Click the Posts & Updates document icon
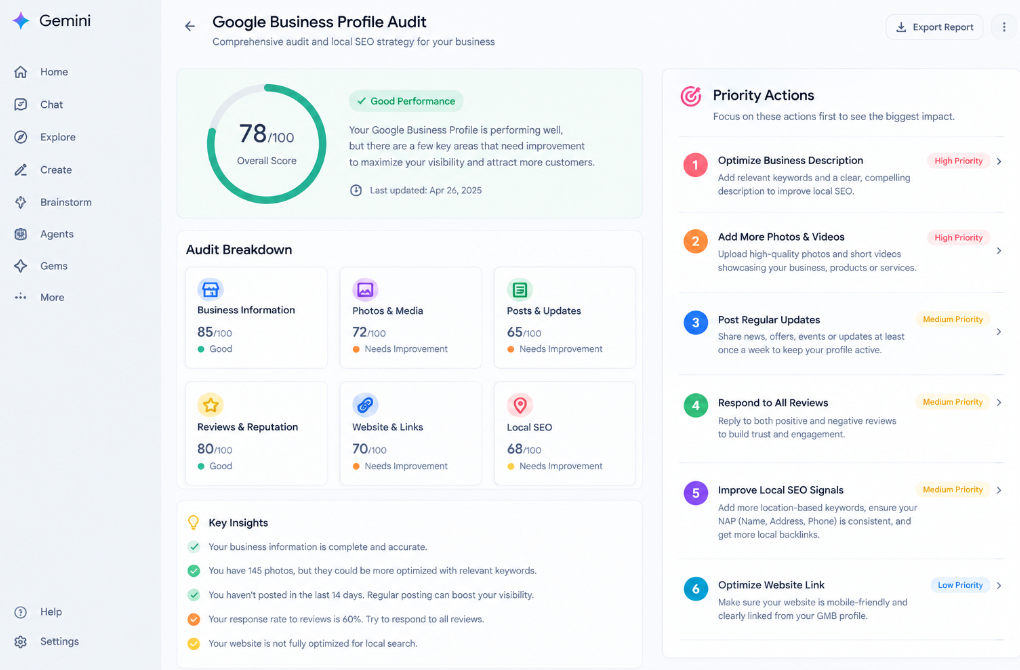Screen dimensions: 1020x670 point(520,289)
